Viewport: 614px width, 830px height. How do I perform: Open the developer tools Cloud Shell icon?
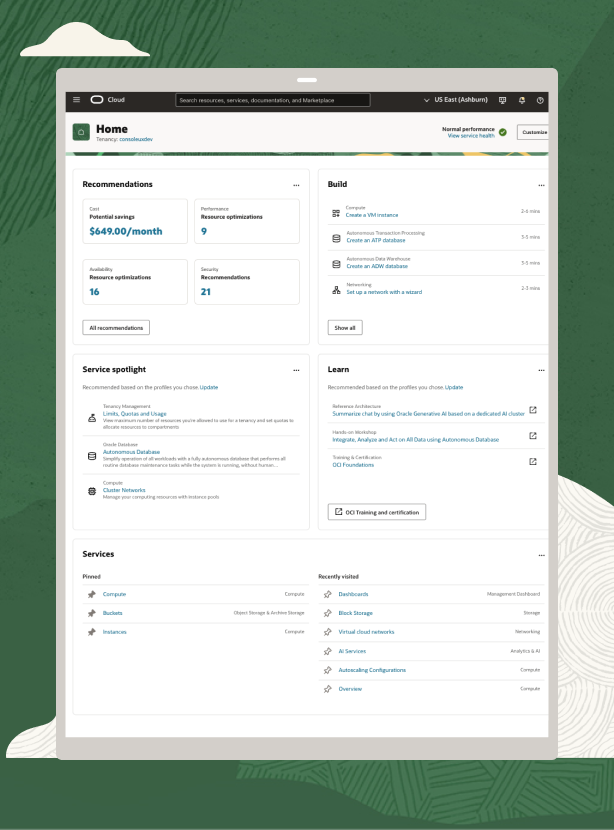(502, 100)
